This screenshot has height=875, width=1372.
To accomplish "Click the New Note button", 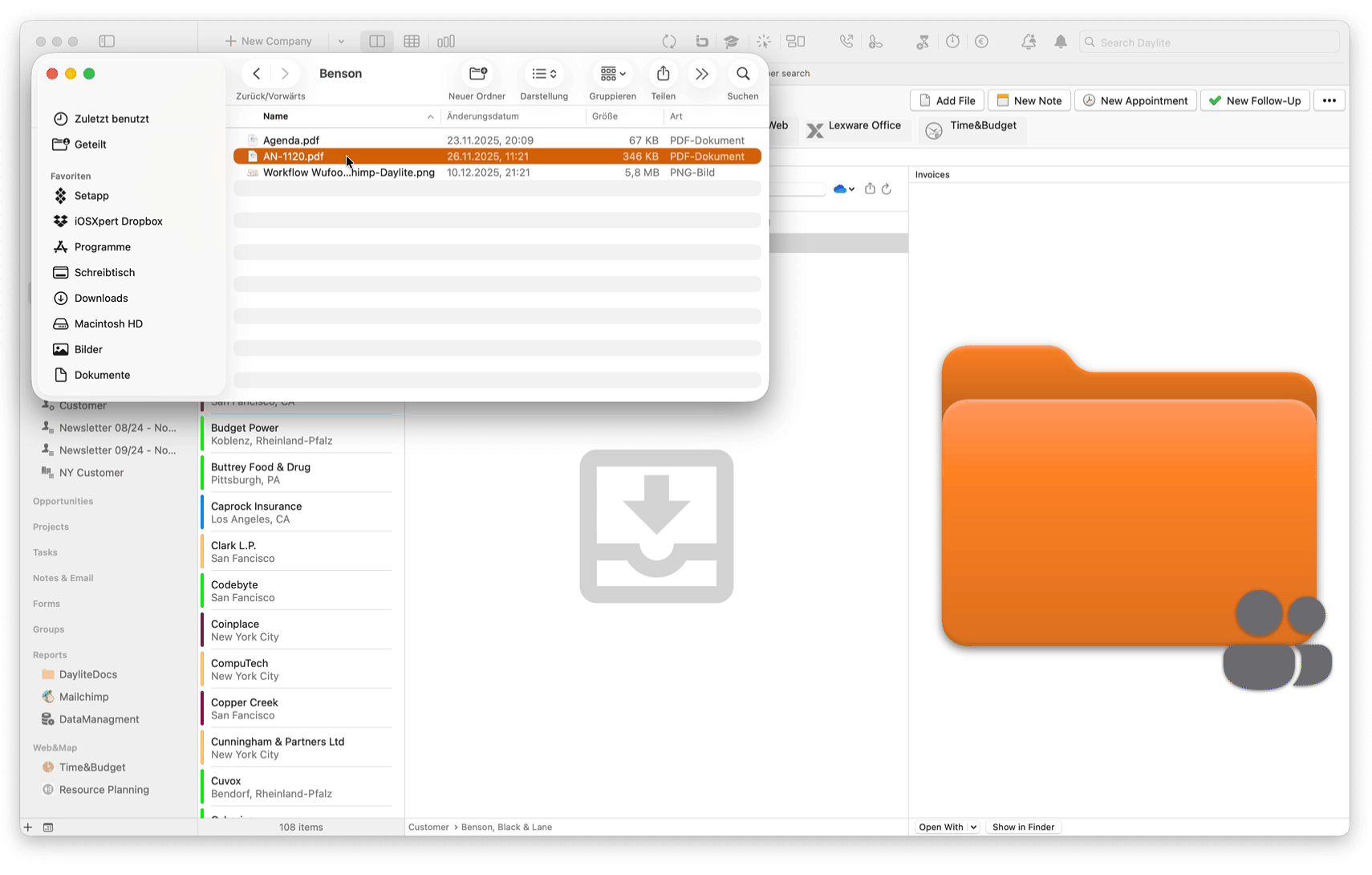I will pos(1029,100).
